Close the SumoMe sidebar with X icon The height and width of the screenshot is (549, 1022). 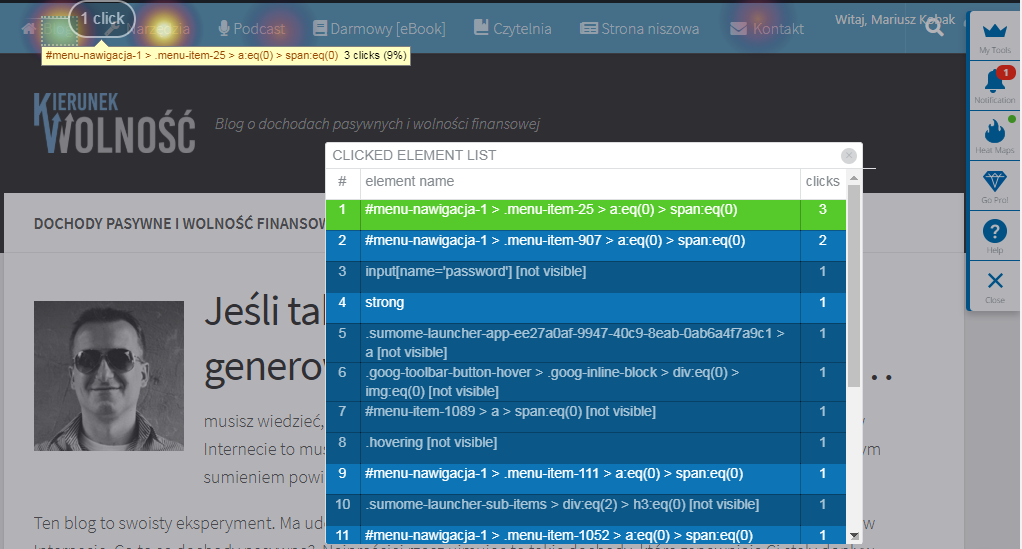click(994, 285)
